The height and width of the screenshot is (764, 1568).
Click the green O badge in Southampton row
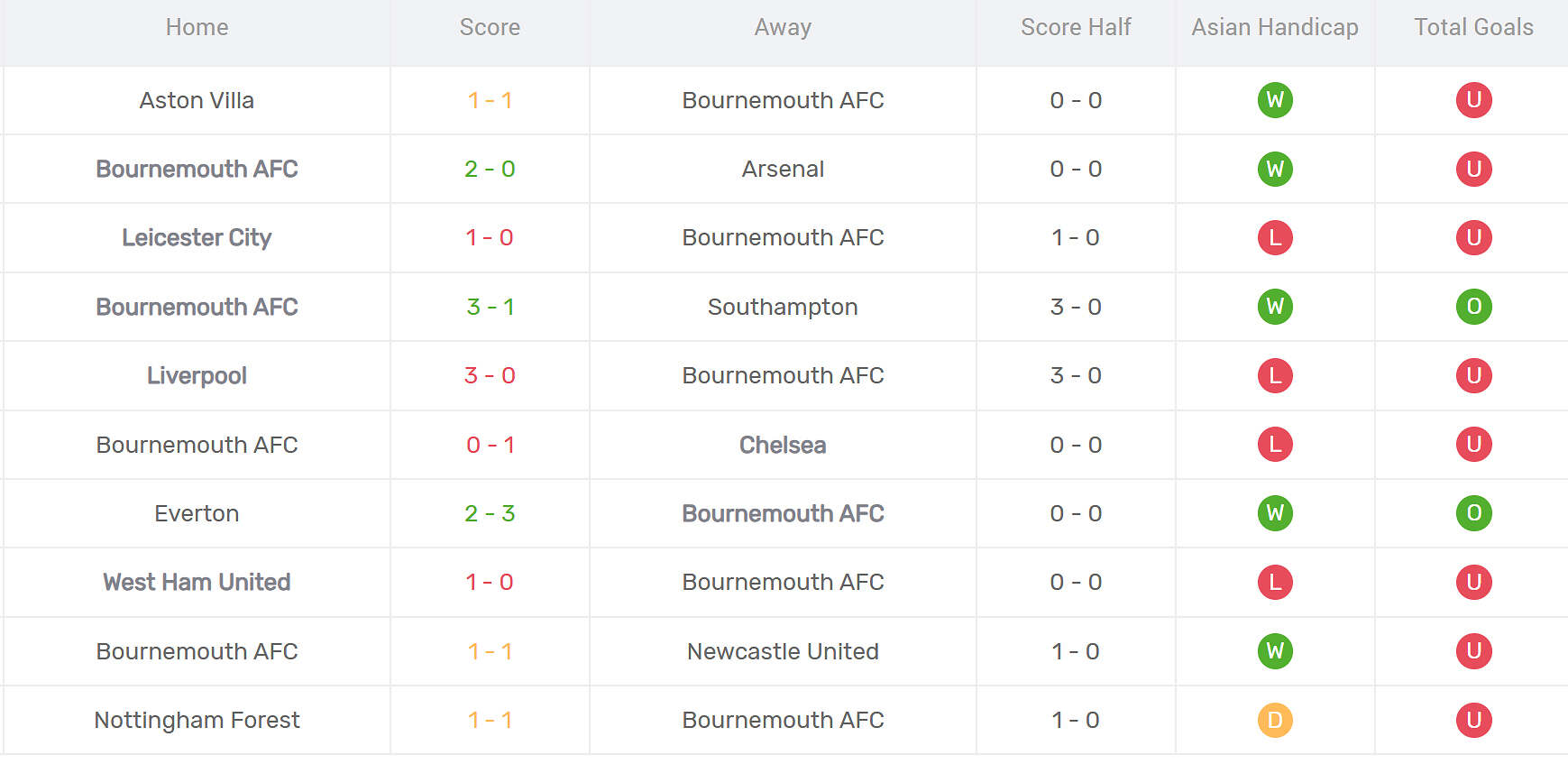pos(1473,307)
